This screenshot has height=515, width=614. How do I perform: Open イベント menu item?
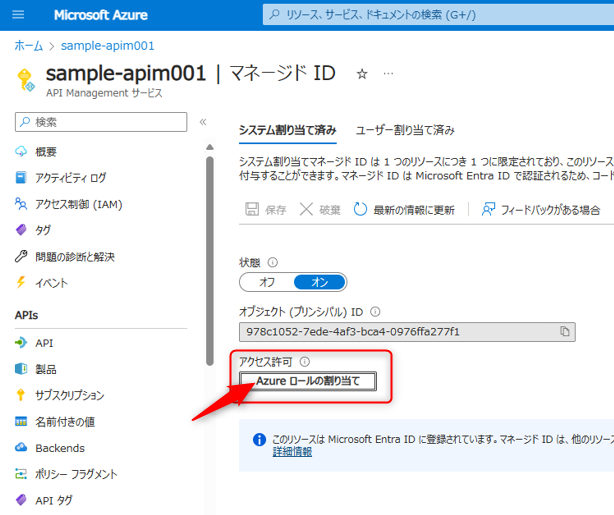[x=51, y=283]
